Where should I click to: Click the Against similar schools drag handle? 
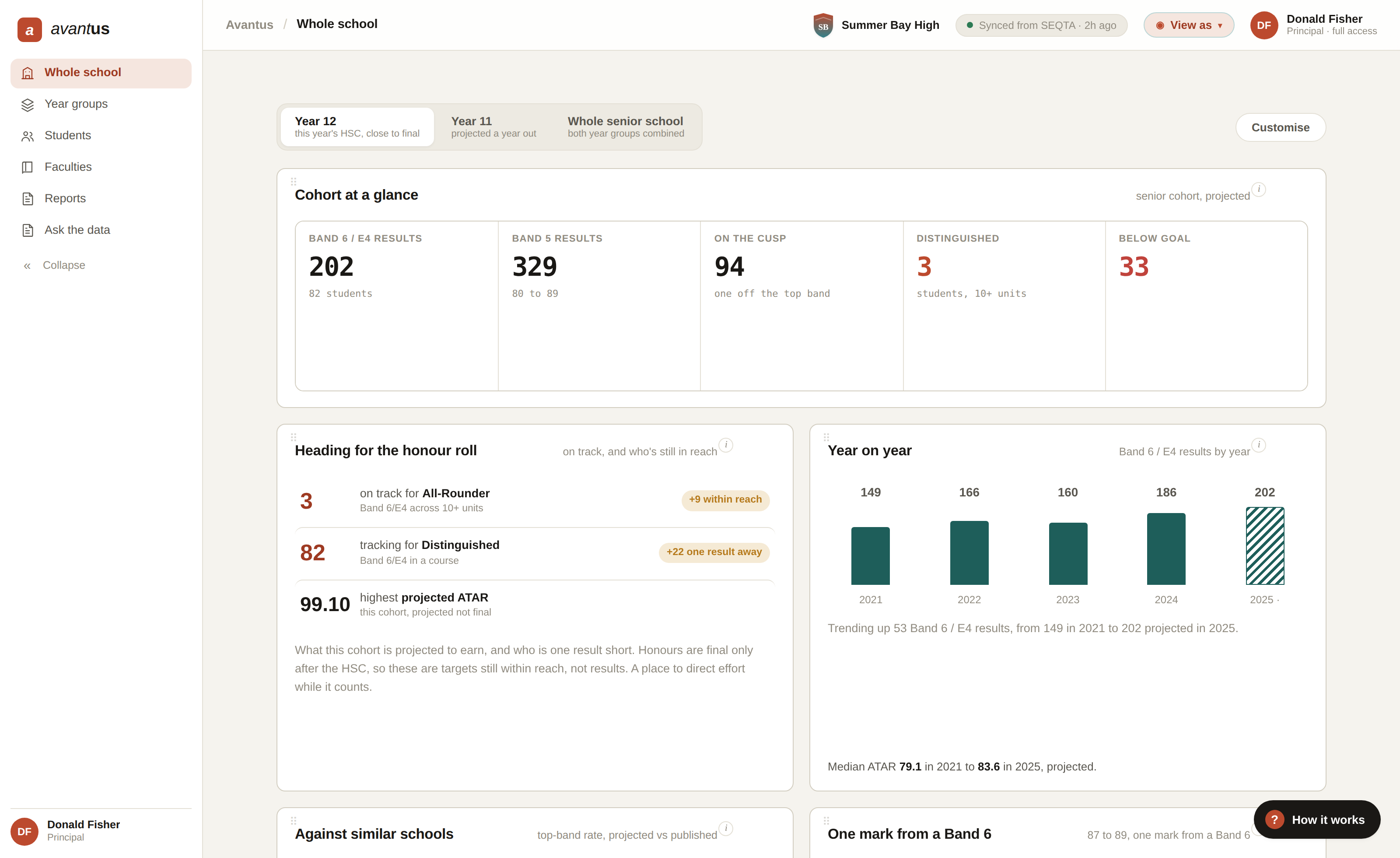click(293, 820)
